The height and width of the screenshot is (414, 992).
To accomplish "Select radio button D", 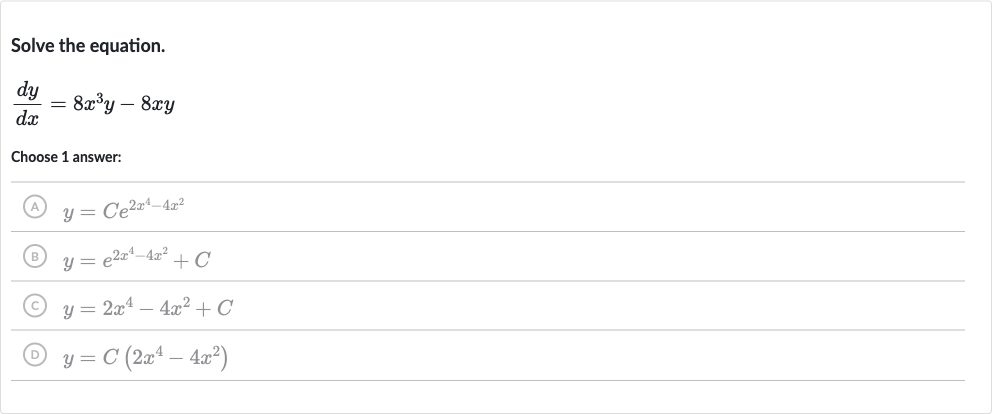I will pyautogui.click(x=35, y=356).
